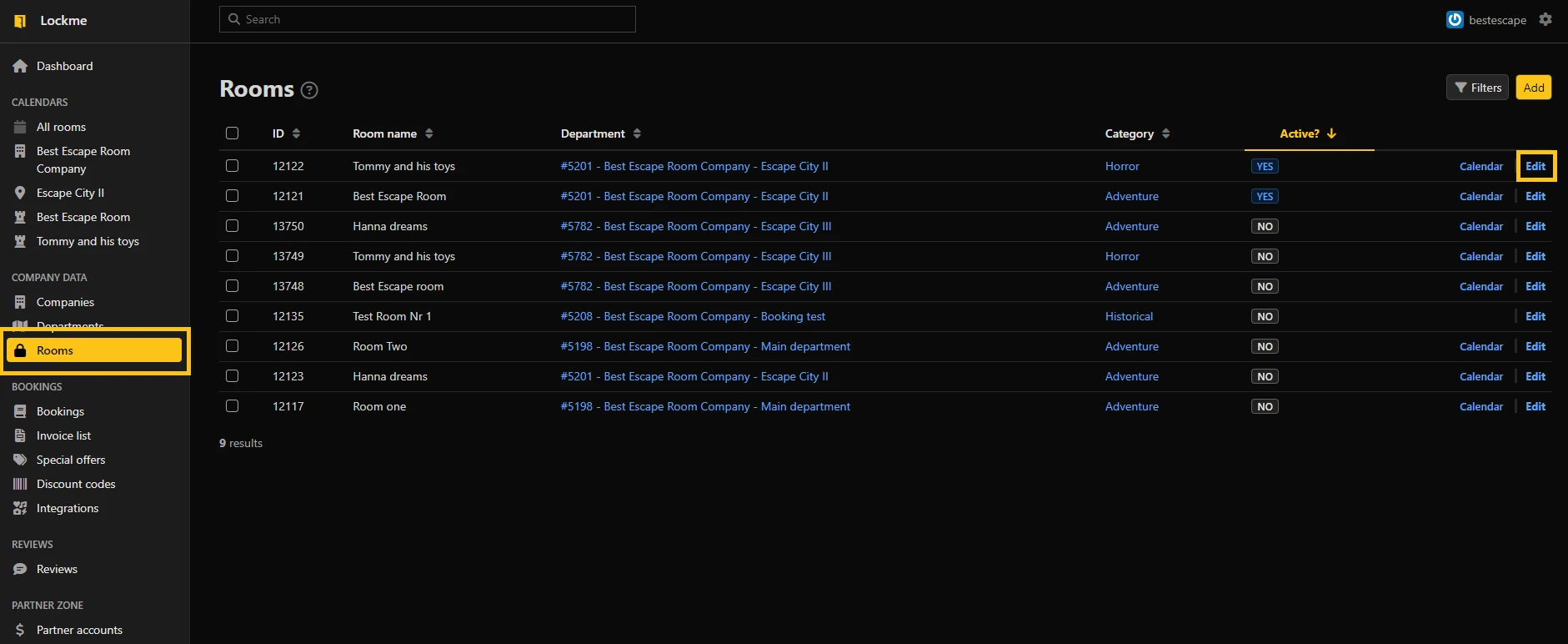This screenshot has width=1568, height=644.
Task: Sort the table by ID column
Action: point(286,133)
